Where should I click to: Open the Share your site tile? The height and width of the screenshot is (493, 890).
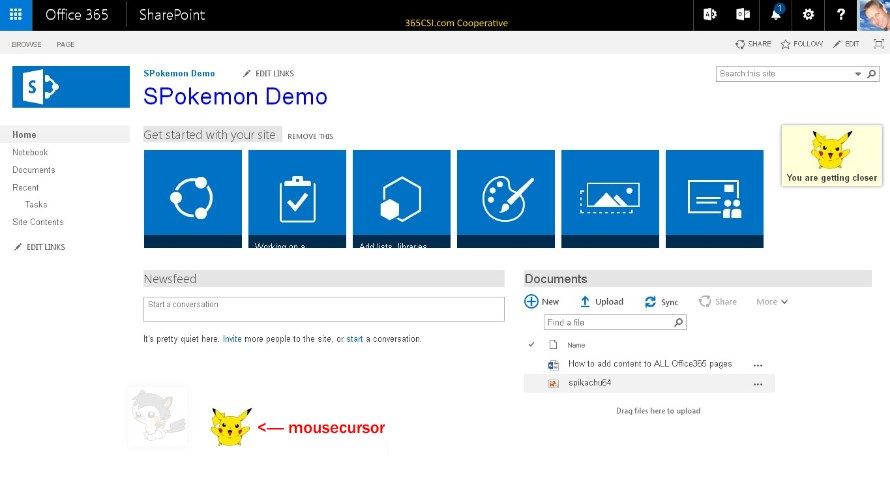coord(193,199)
